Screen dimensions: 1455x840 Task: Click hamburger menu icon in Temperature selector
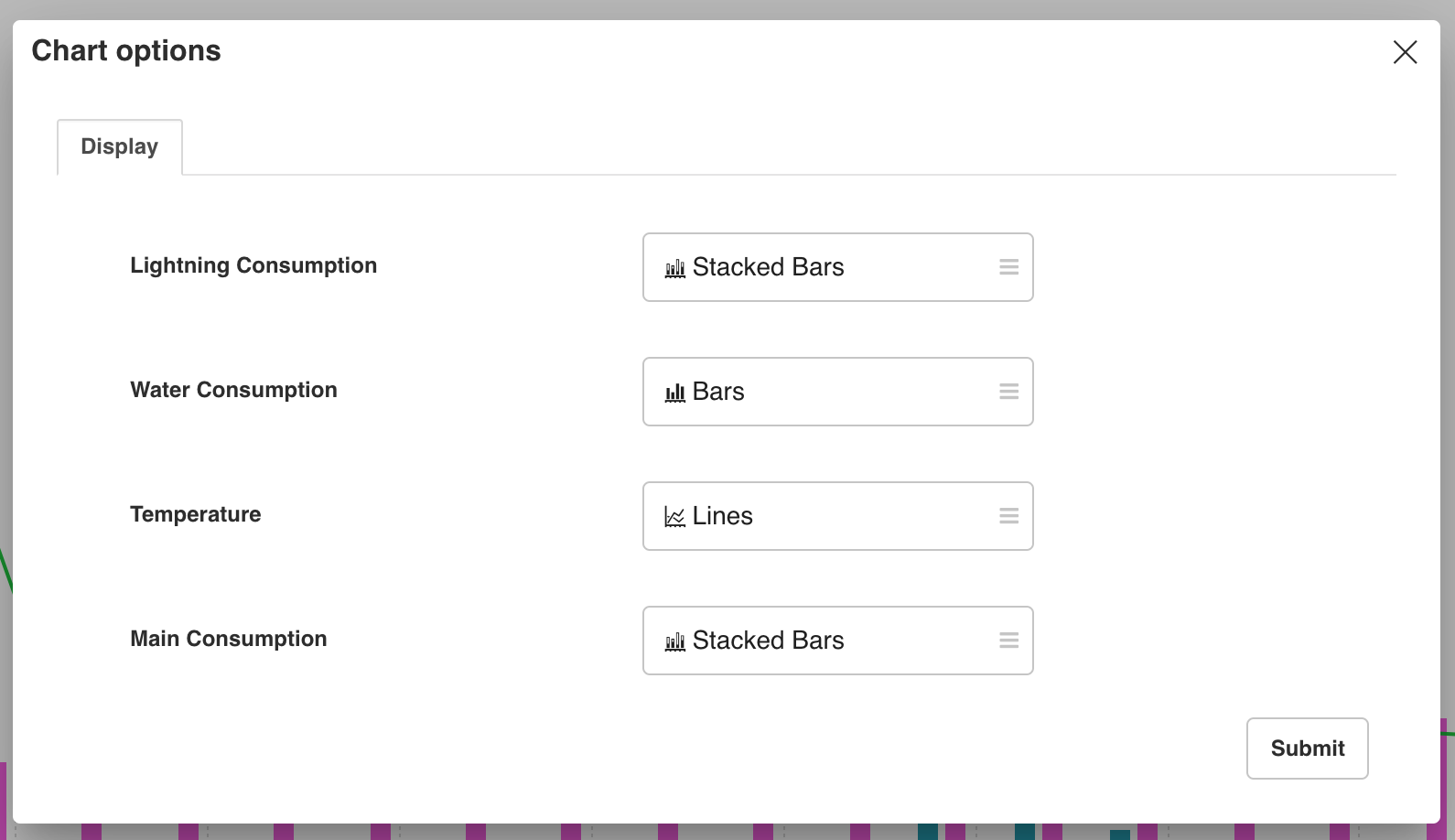[x=1008, y=516]
